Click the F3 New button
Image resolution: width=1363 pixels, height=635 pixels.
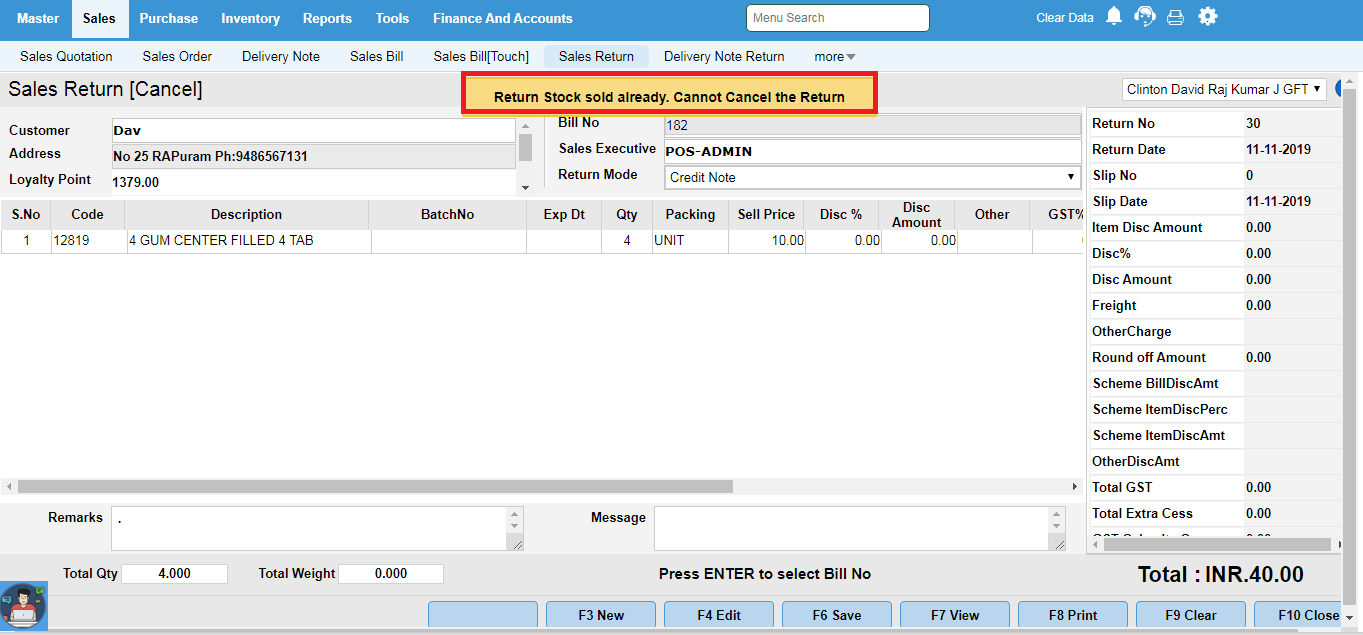pos(601,615)
